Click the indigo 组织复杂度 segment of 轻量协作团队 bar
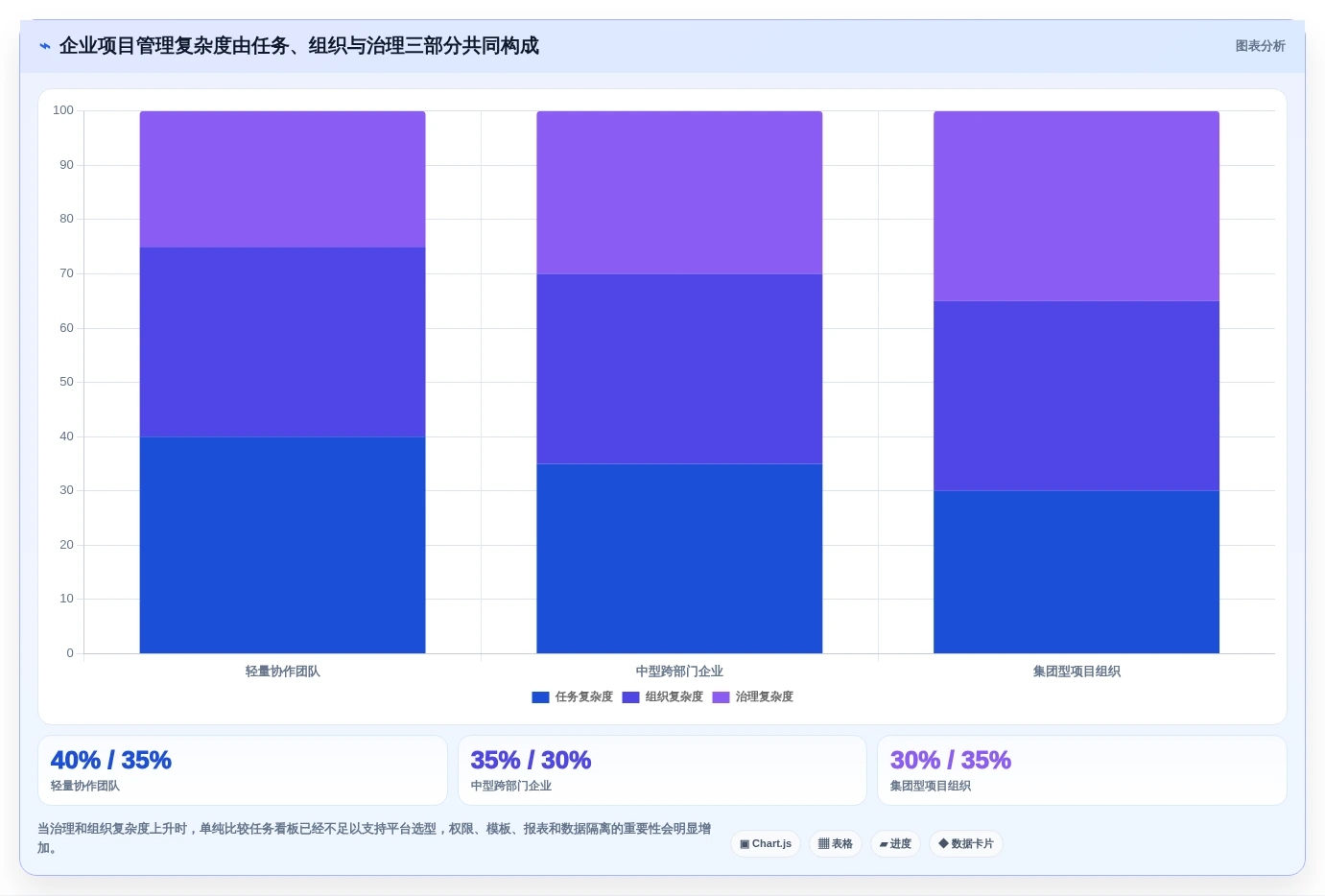The width and height of the screenshot is (1325, 896). (x=282, y=342)
